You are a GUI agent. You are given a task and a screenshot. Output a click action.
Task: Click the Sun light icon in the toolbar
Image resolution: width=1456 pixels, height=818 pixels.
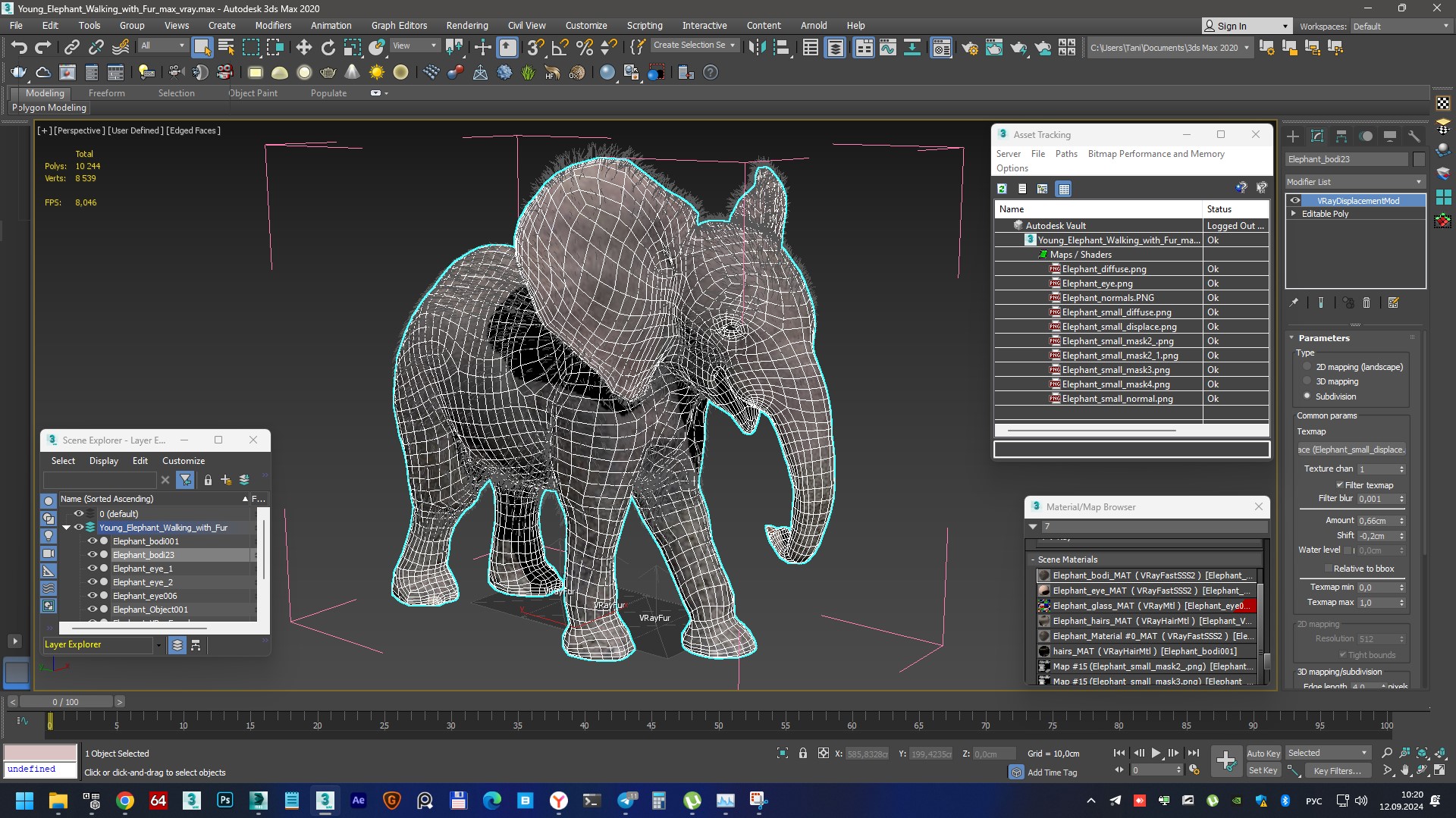[x=377, y=73]
